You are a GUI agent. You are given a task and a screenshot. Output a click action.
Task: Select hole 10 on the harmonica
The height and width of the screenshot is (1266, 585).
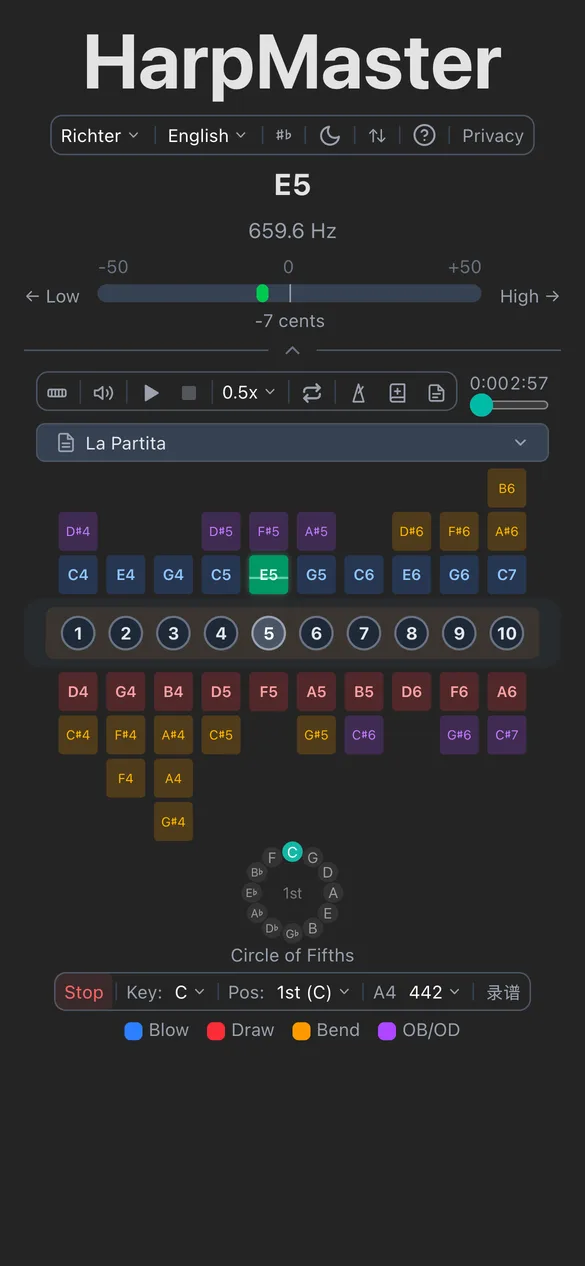coord(507,633)
